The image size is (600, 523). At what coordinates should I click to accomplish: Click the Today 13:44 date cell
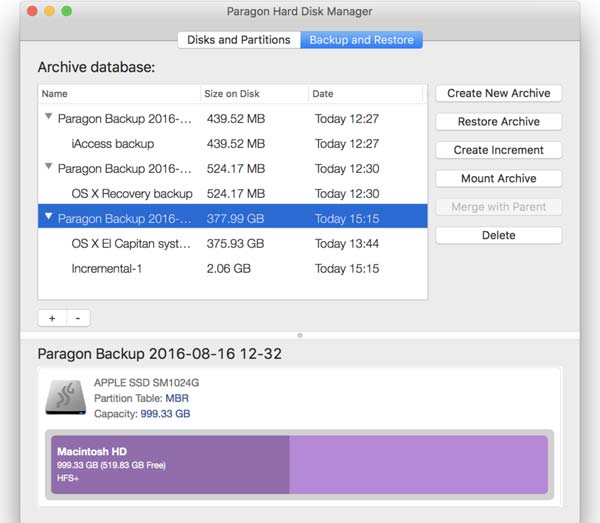pyautogui.click(x=347, y=244)
